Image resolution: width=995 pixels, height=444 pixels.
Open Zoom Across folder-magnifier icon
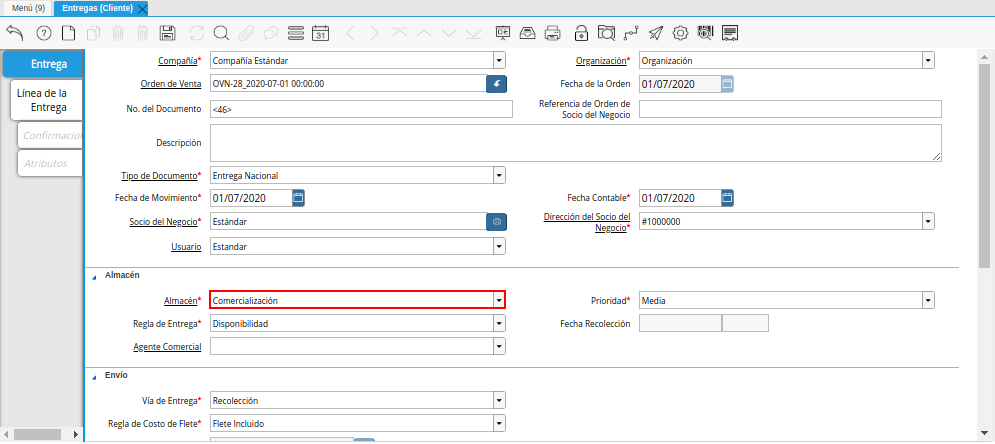coord(606,33)
